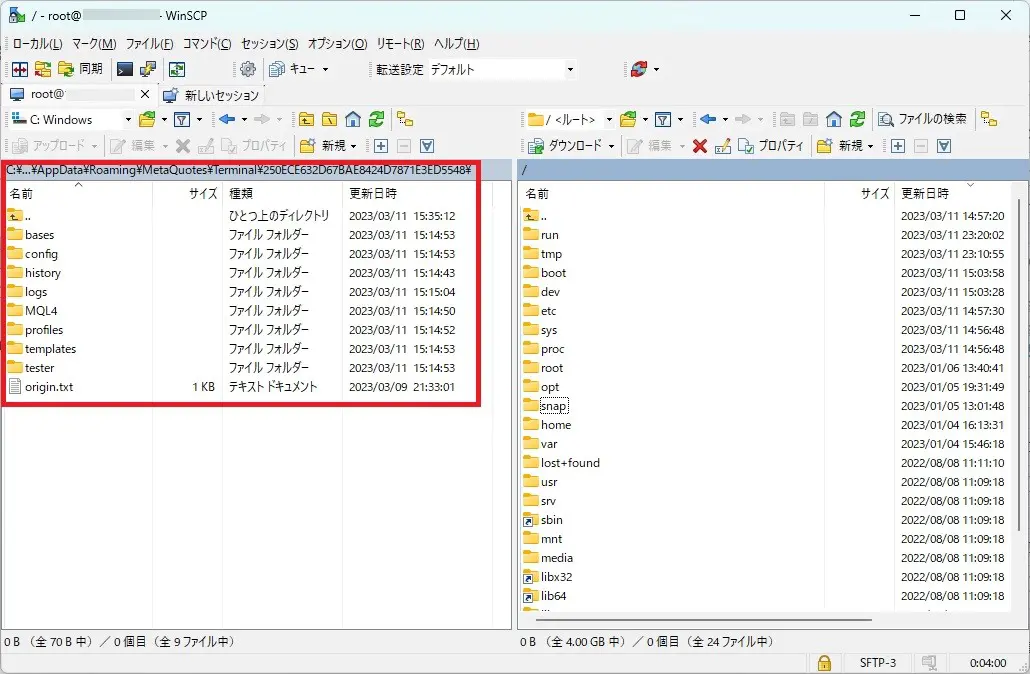
Task: Switch to 新しいセッション tab
Action: [211, 95]
